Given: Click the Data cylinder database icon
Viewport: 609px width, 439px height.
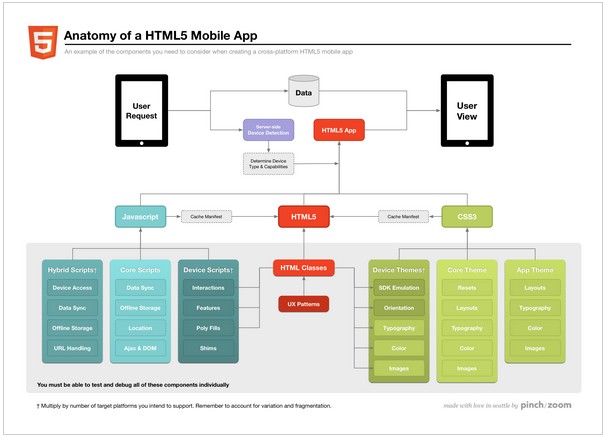Looking at the screenshot, I should pos(304,95).
